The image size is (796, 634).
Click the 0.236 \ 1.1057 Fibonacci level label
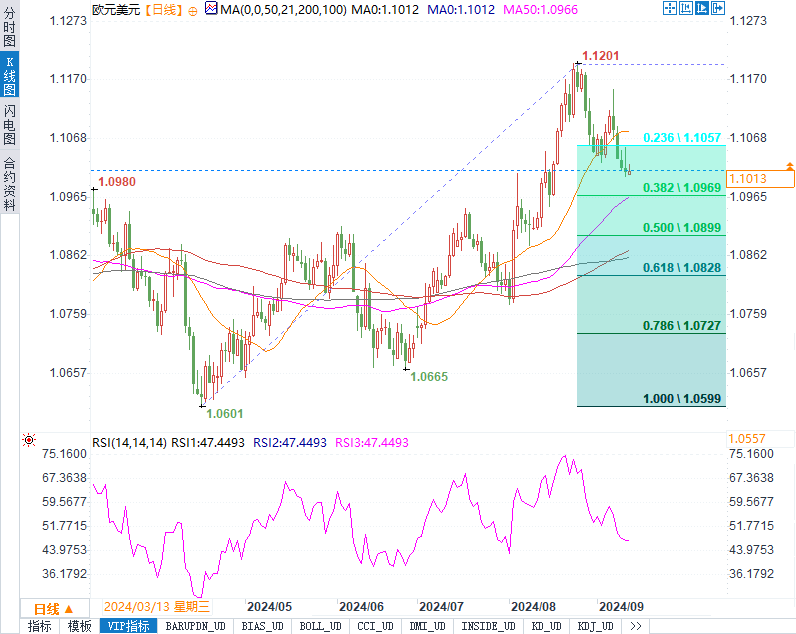point(682,138)
